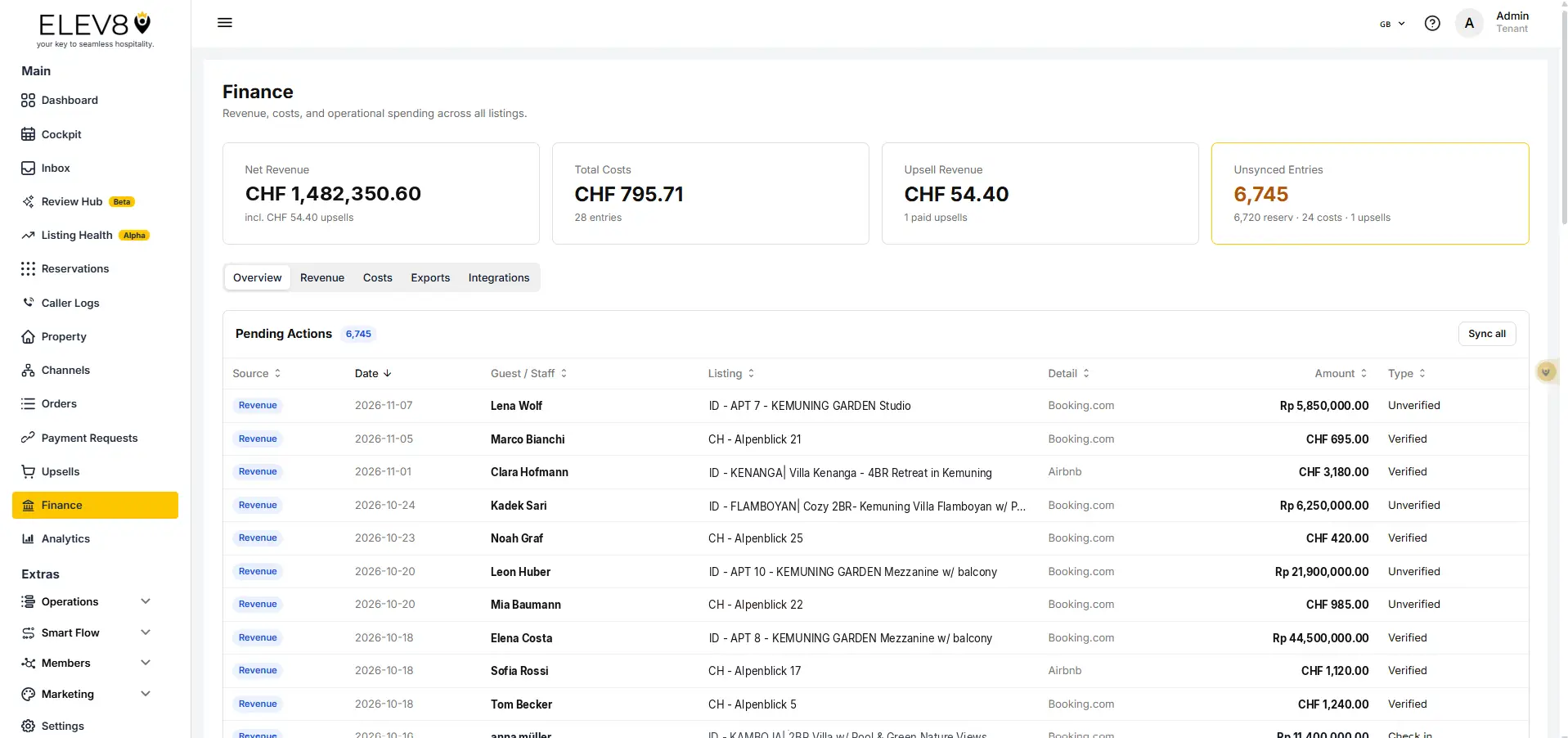The height and width of the screenshot is (738, 1568).
Task: Open Reservations grid icon
Action: [x=28, y=268]
